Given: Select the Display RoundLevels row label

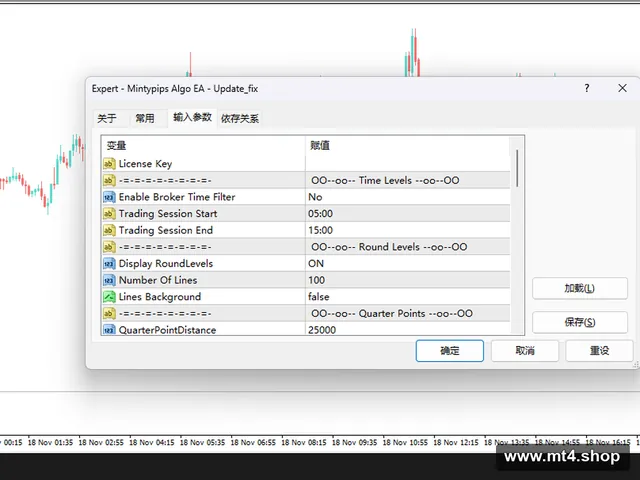Looking at the screenshot, I should [166, 264].
